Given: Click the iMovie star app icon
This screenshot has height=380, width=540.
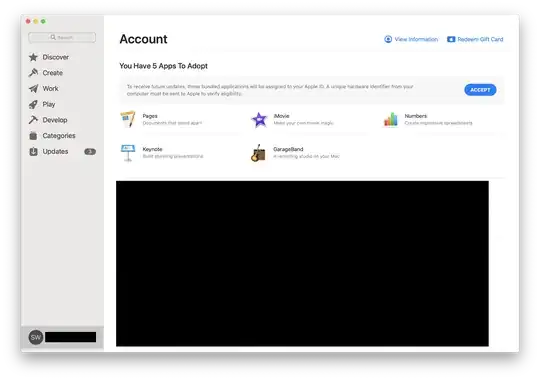Looking at the screenshot, I should [259, 120].
